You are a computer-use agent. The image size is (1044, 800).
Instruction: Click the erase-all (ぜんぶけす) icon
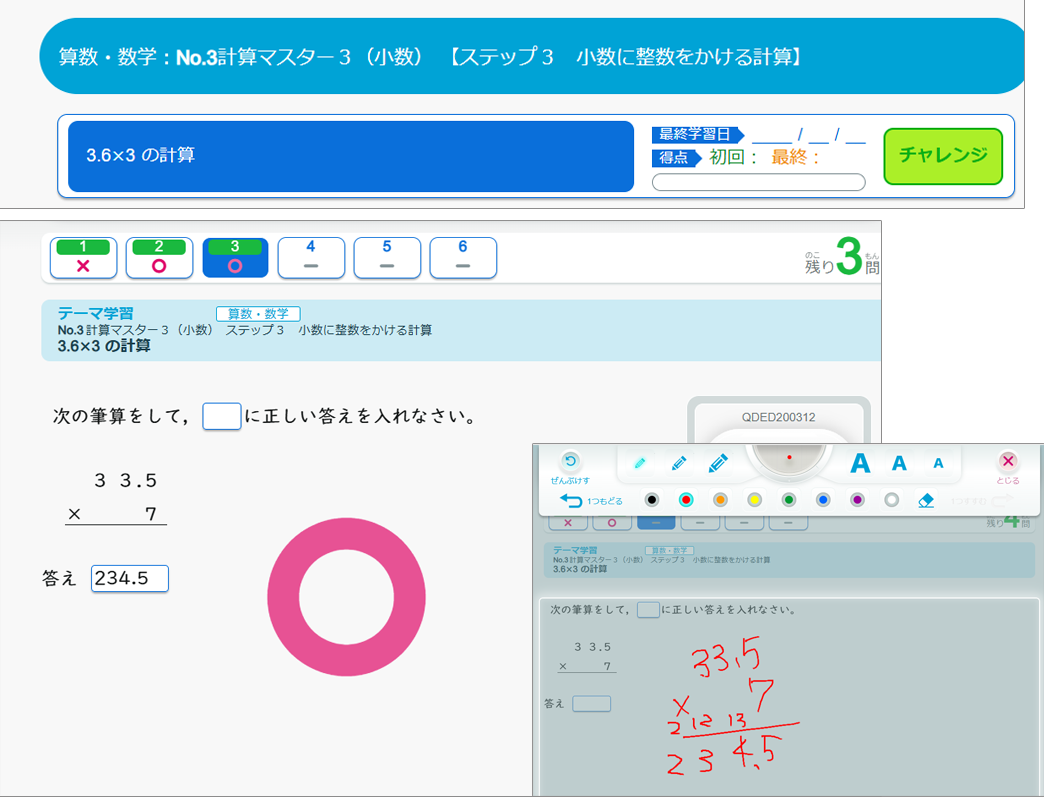tap(570, 462)
